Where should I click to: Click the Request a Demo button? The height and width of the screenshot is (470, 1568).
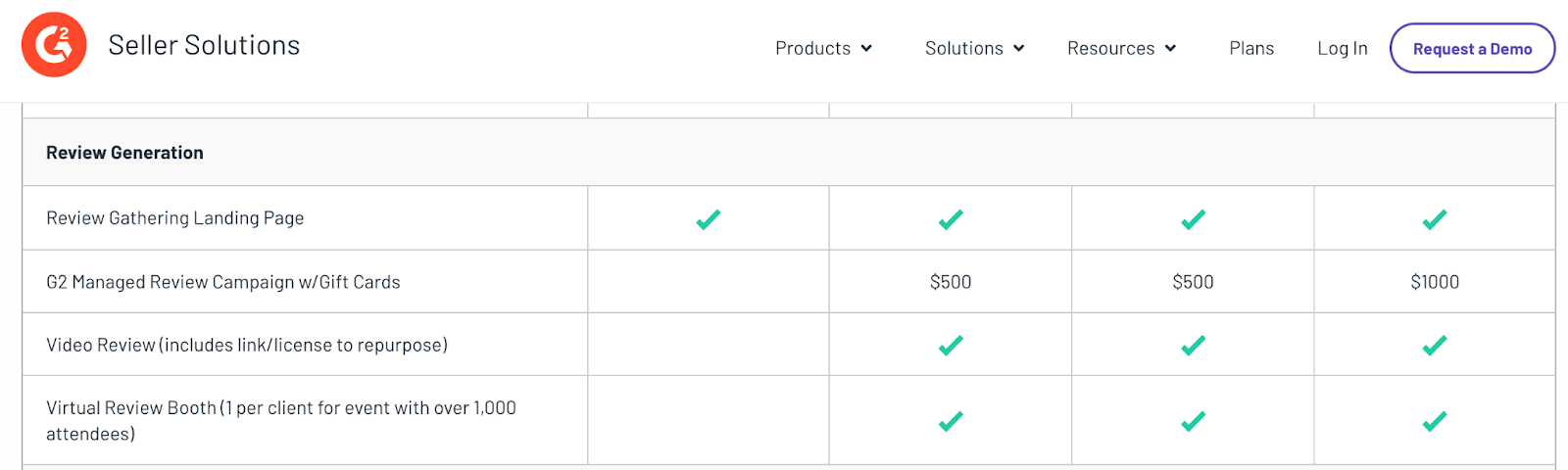coord(1472,48)
